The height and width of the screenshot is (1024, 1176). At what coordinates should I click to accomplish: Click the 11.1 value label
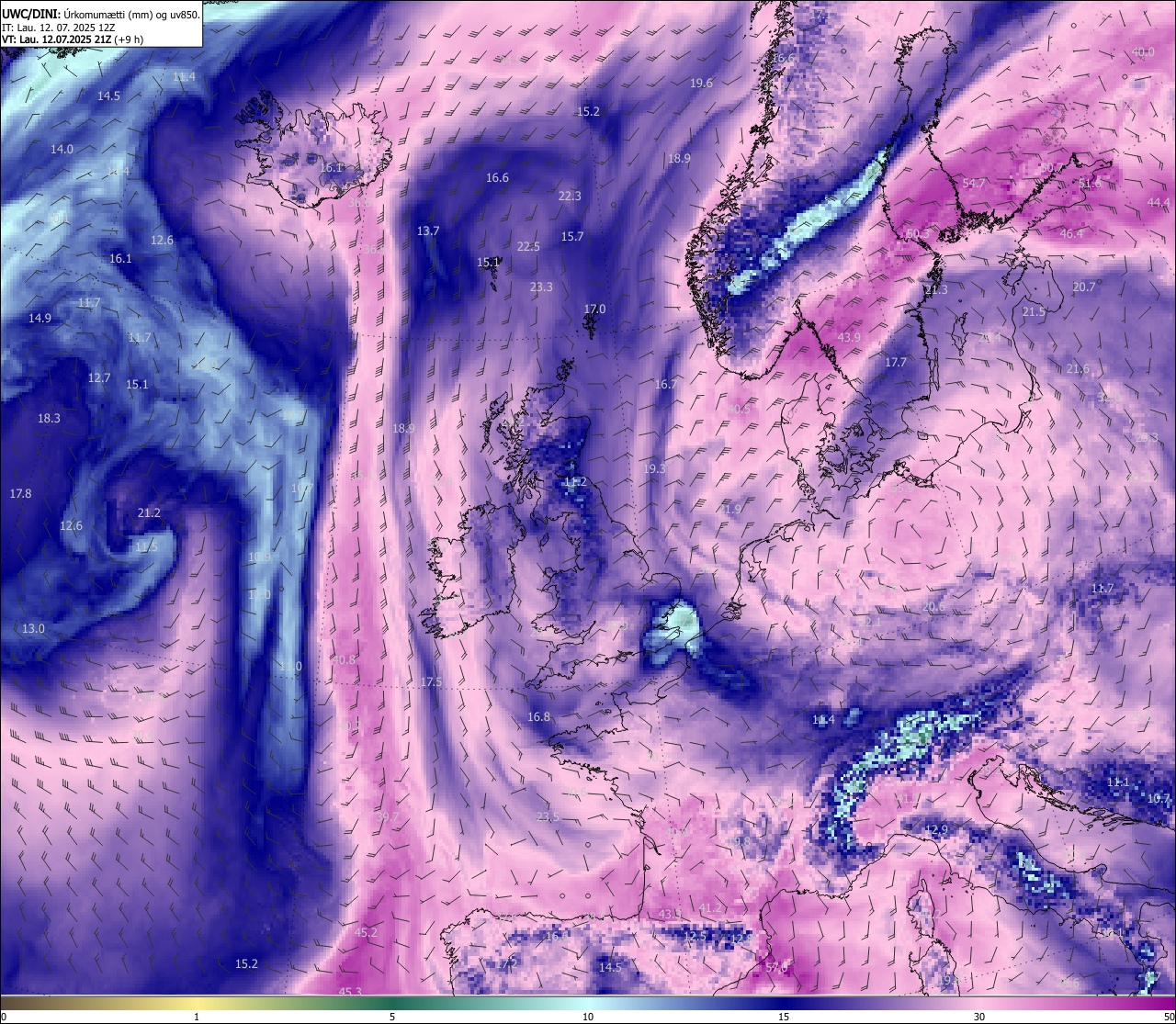[1117, 782]
